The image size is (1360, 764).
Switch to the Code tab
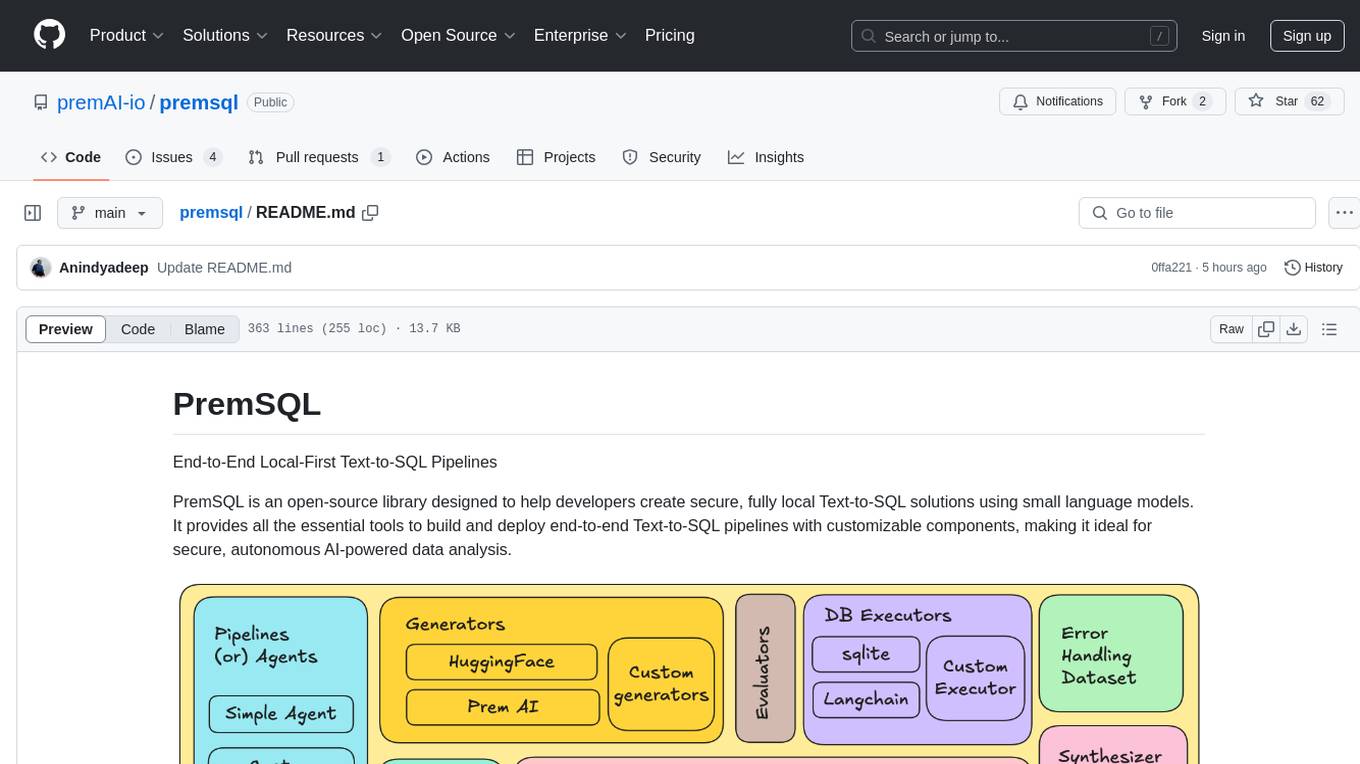(71, 157)
